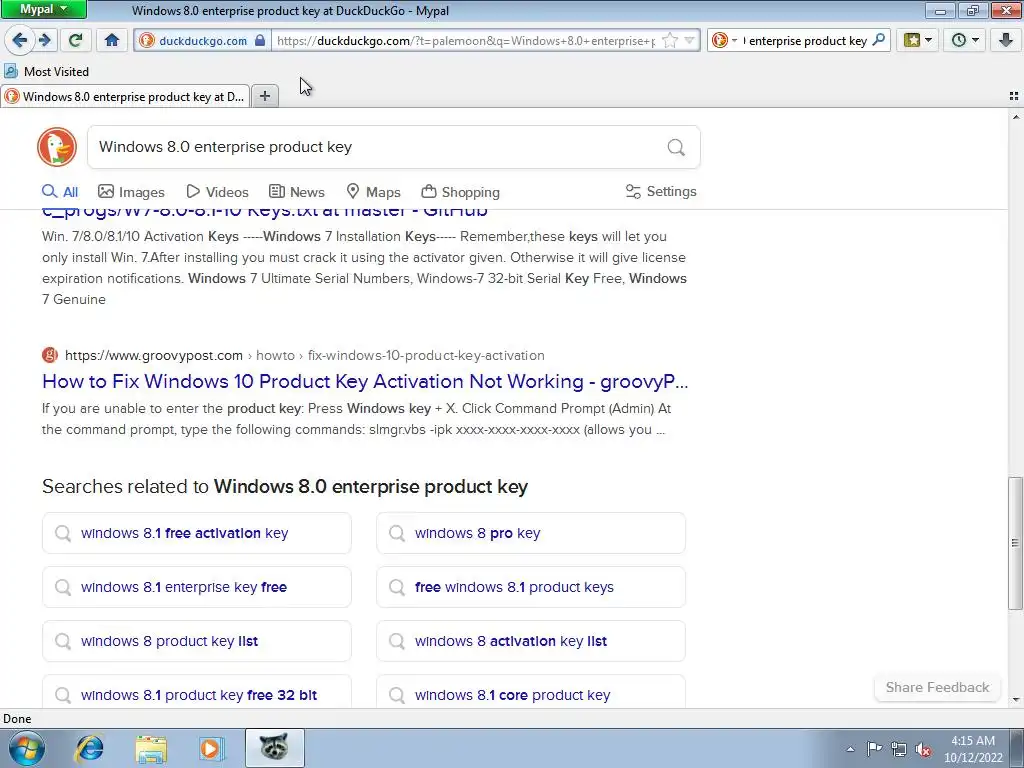Click the taskbar clock showing 4:15 AM
The height and width of the screenshot is (768, 1024).
pyautogui.click(x=973, y=749)
